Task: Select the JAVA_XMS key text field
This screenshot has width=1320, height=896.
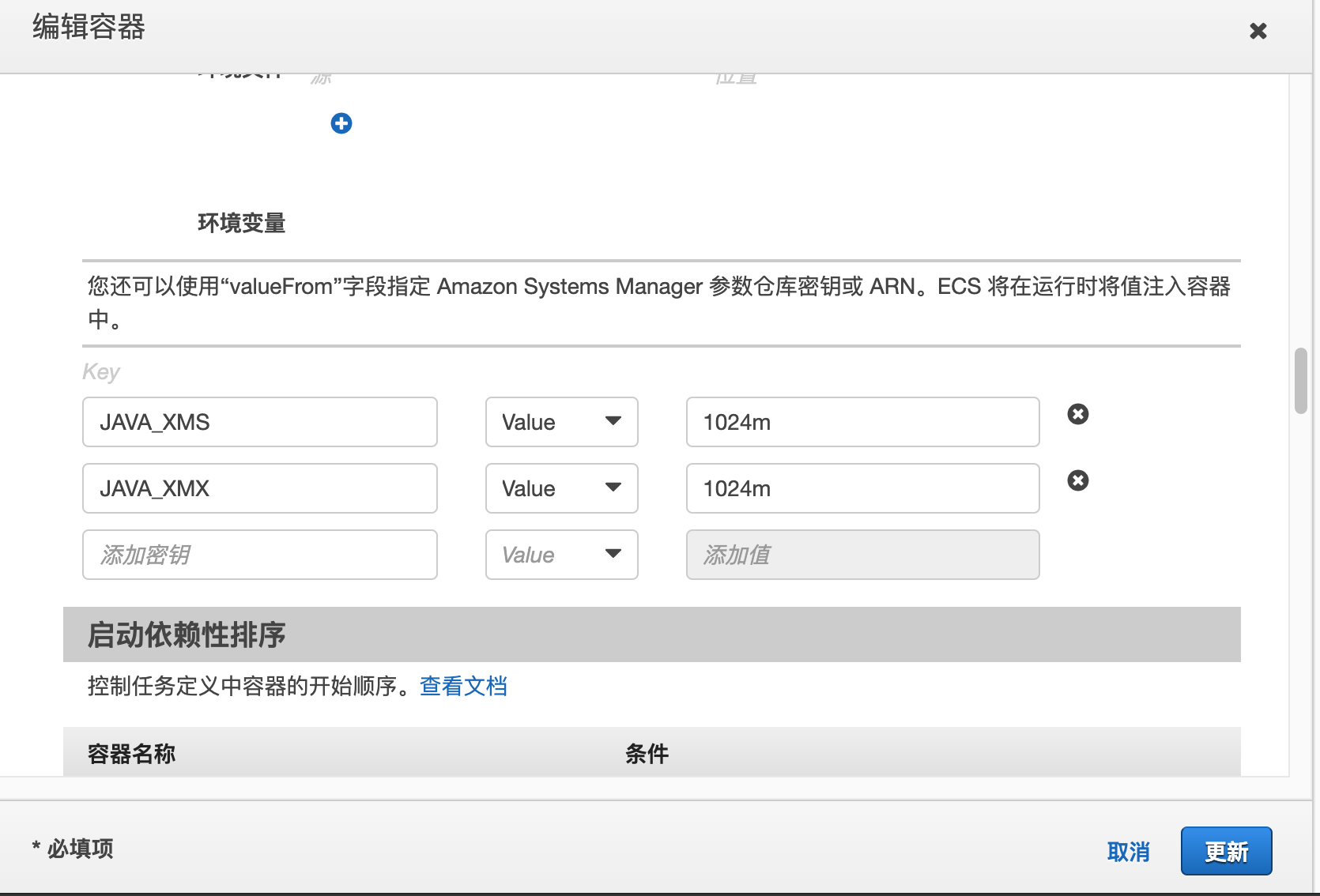Action: [x=259, y=422]
